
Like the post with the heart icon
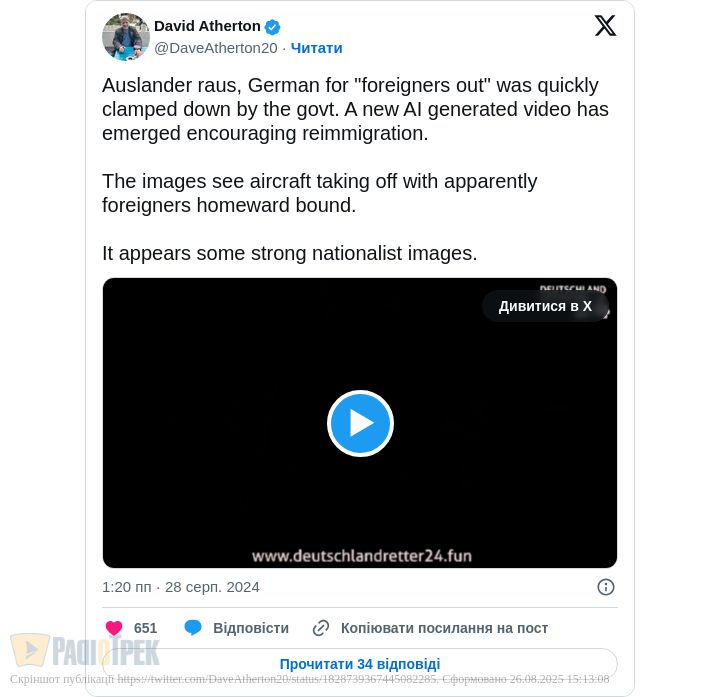click(x=114, y=628)
